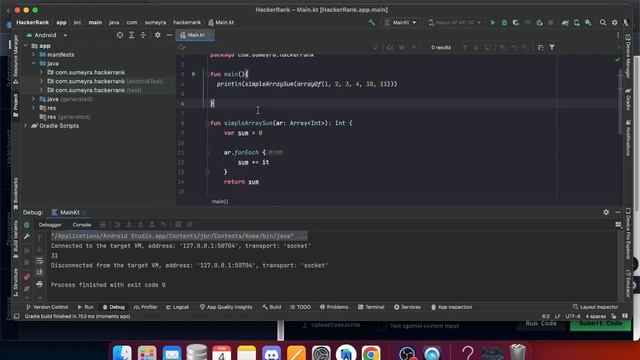Open the IDE settings gear in the toolbar
The height and width of the screenshot is (360, 640).
(x=615, y=22)
